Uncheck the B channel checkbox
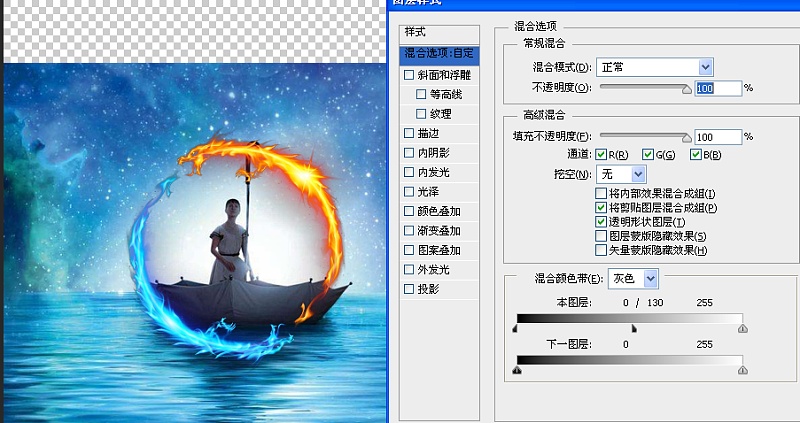The width and height of the screenshot is (800, 423). coord(695,155)
